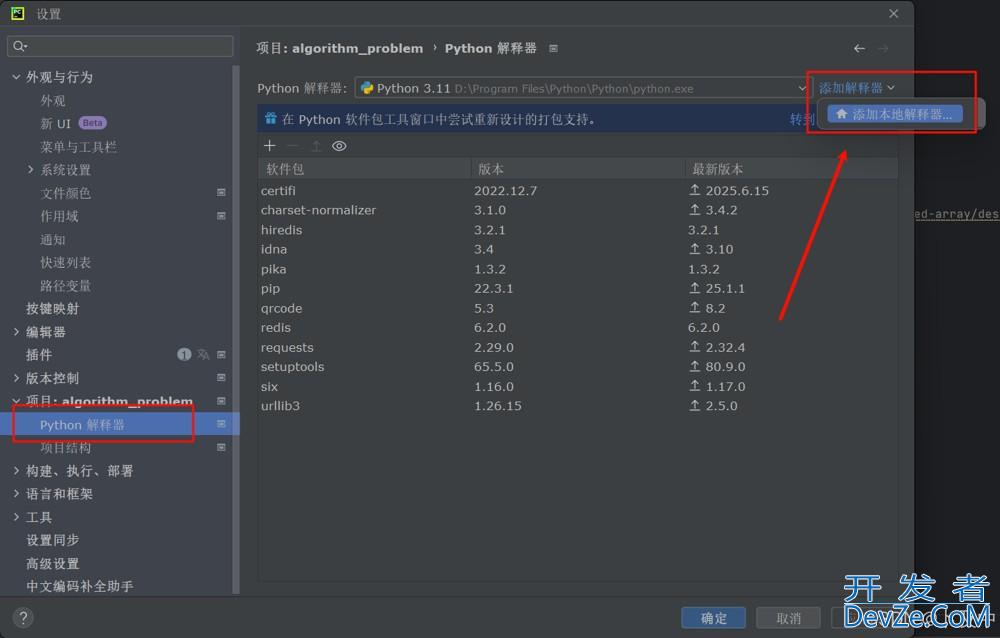Sort by 软件包 column header
Image resolution: width=1000 pixels, height=638 pixels.
365,169
